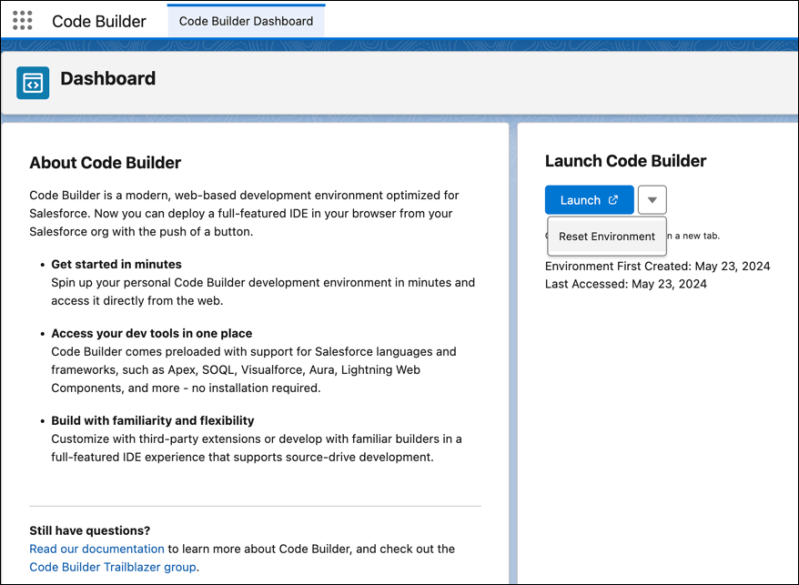Click the Code Builder app name
799x585 pixels.
click(99, 21)
